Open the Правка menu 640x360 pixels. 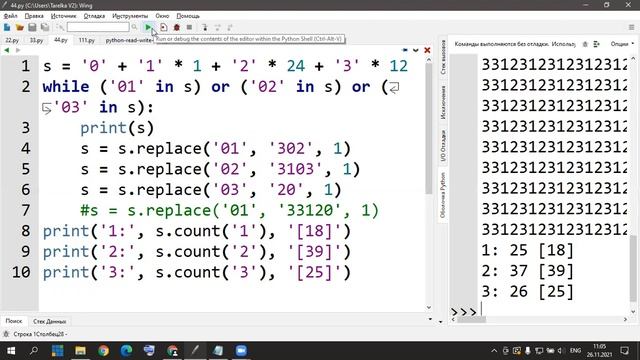point(34,16)
